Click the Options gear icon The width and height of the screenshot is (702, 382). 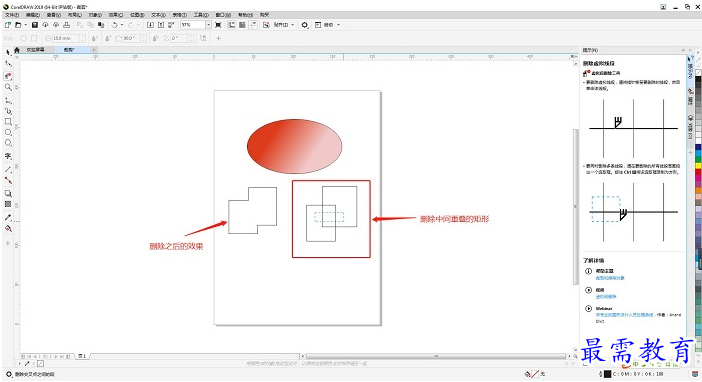click(x=305, y=25)
